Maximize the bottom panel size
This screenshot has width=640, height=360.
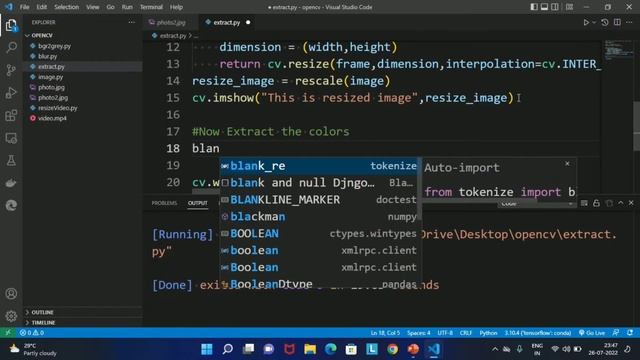[x=621, y=203]
